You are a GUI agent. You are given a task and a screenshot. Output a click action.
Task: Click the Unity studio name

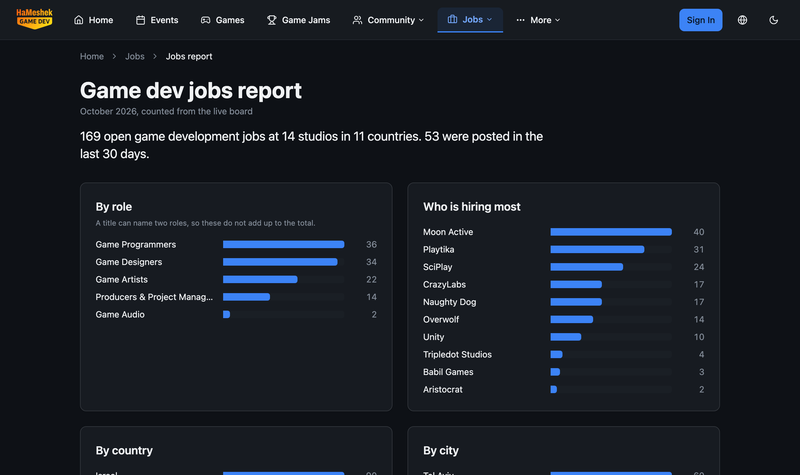(434, 337)
